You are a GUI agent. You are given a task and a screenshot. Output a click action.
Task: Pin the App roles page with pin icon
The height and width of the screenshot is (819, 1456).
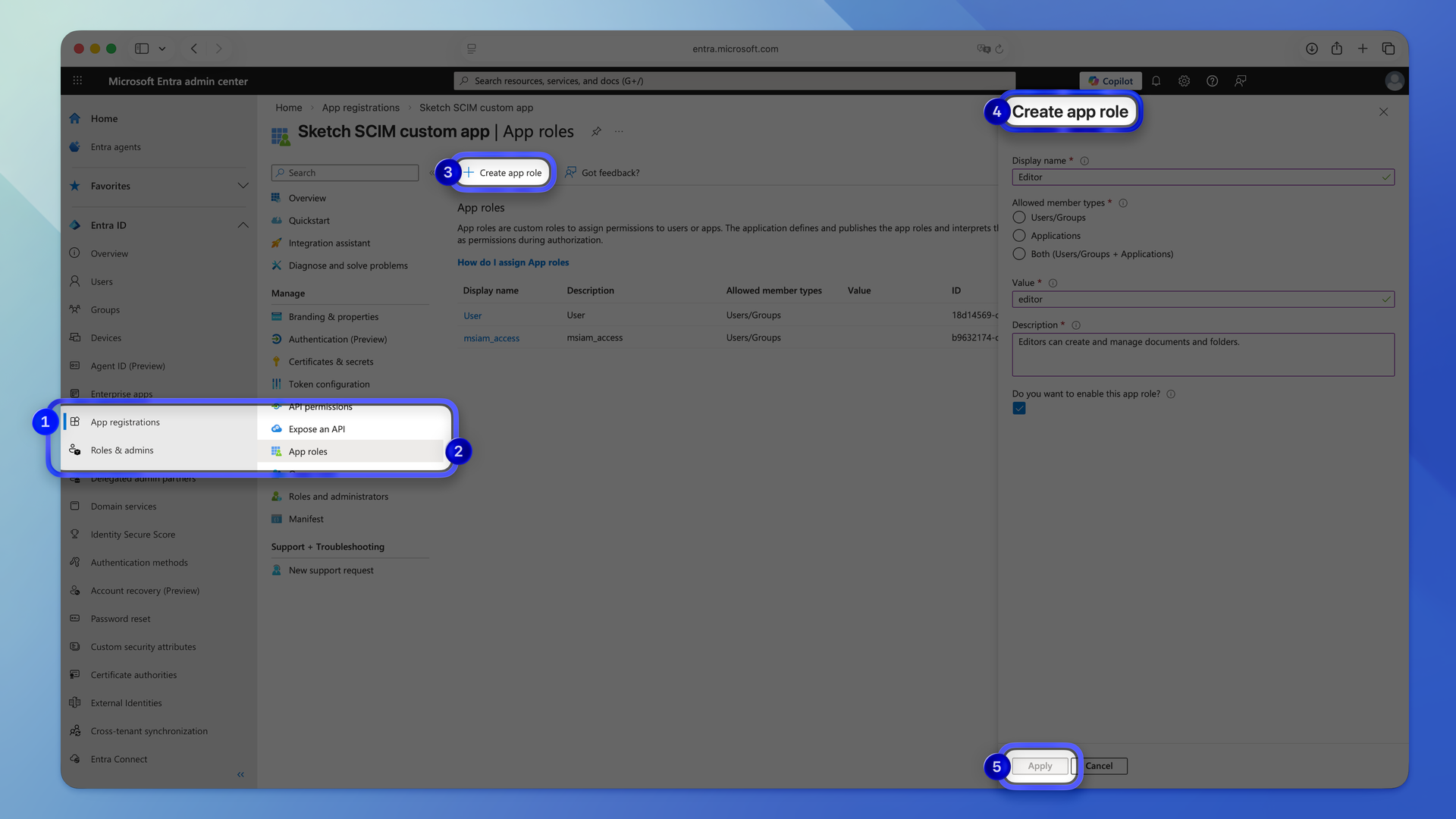(597, 131)
